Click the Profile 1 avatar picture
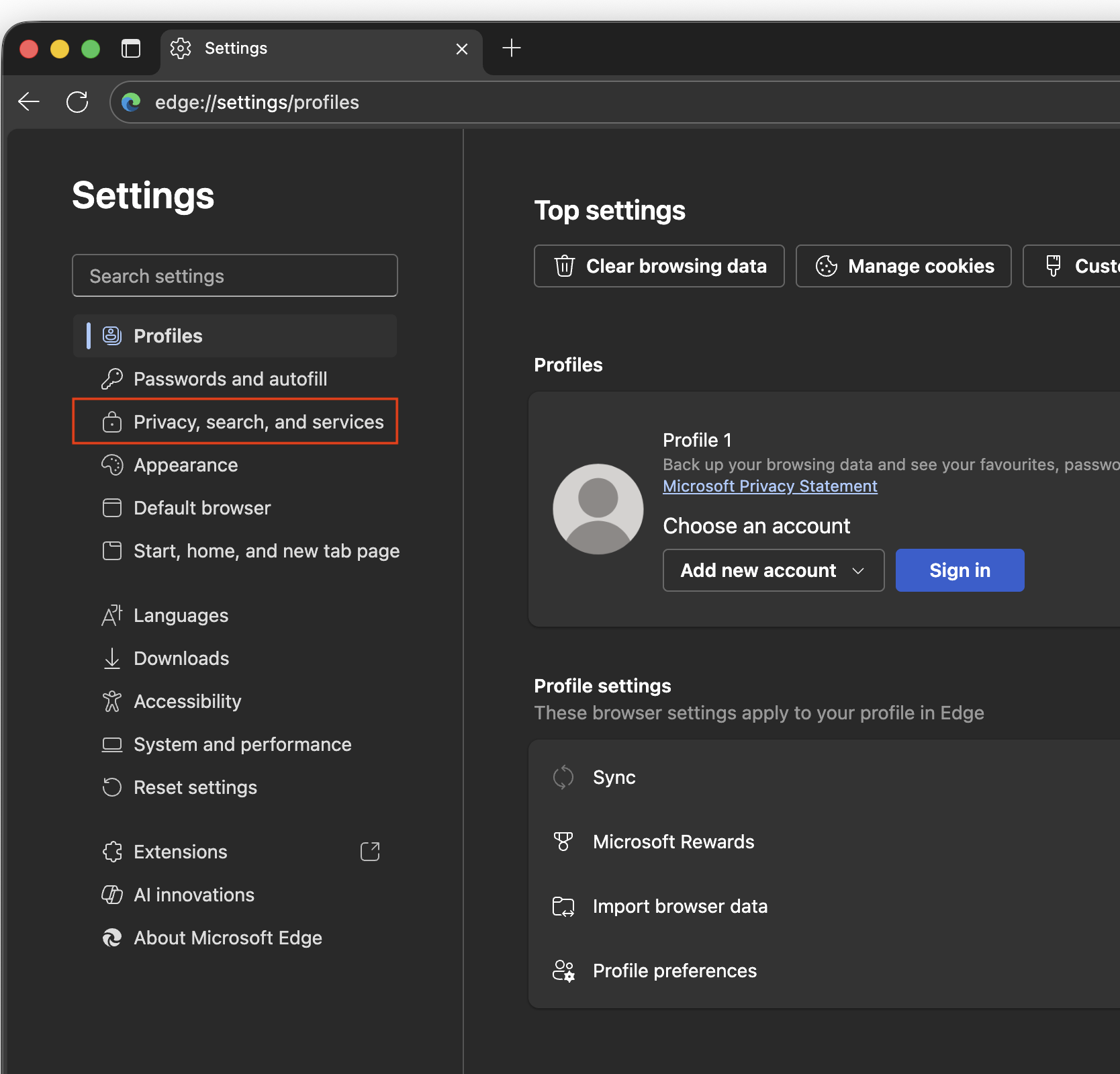 coord(598,509)
